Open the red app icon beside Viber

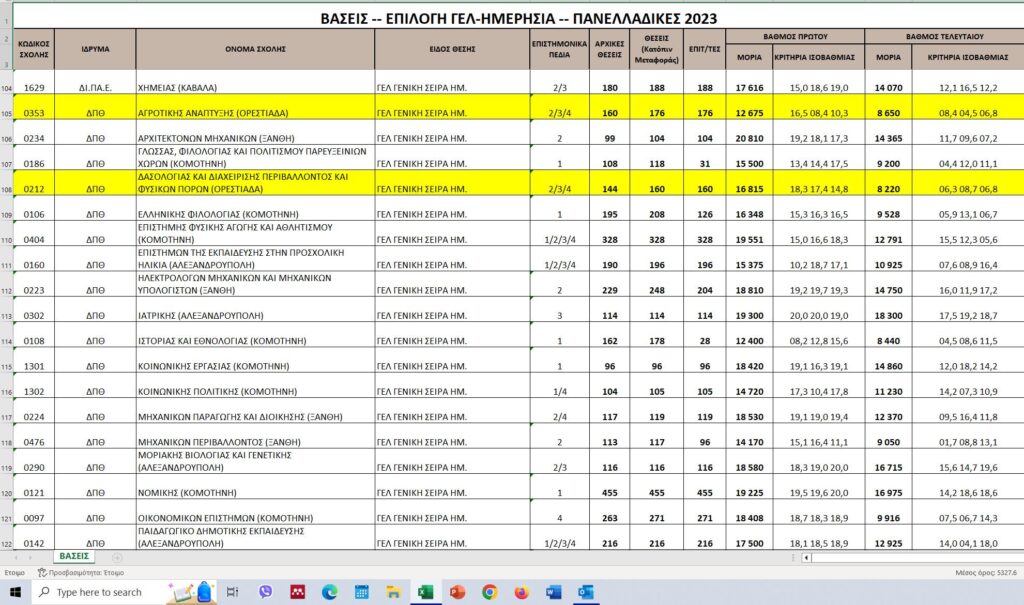[298, 592]
